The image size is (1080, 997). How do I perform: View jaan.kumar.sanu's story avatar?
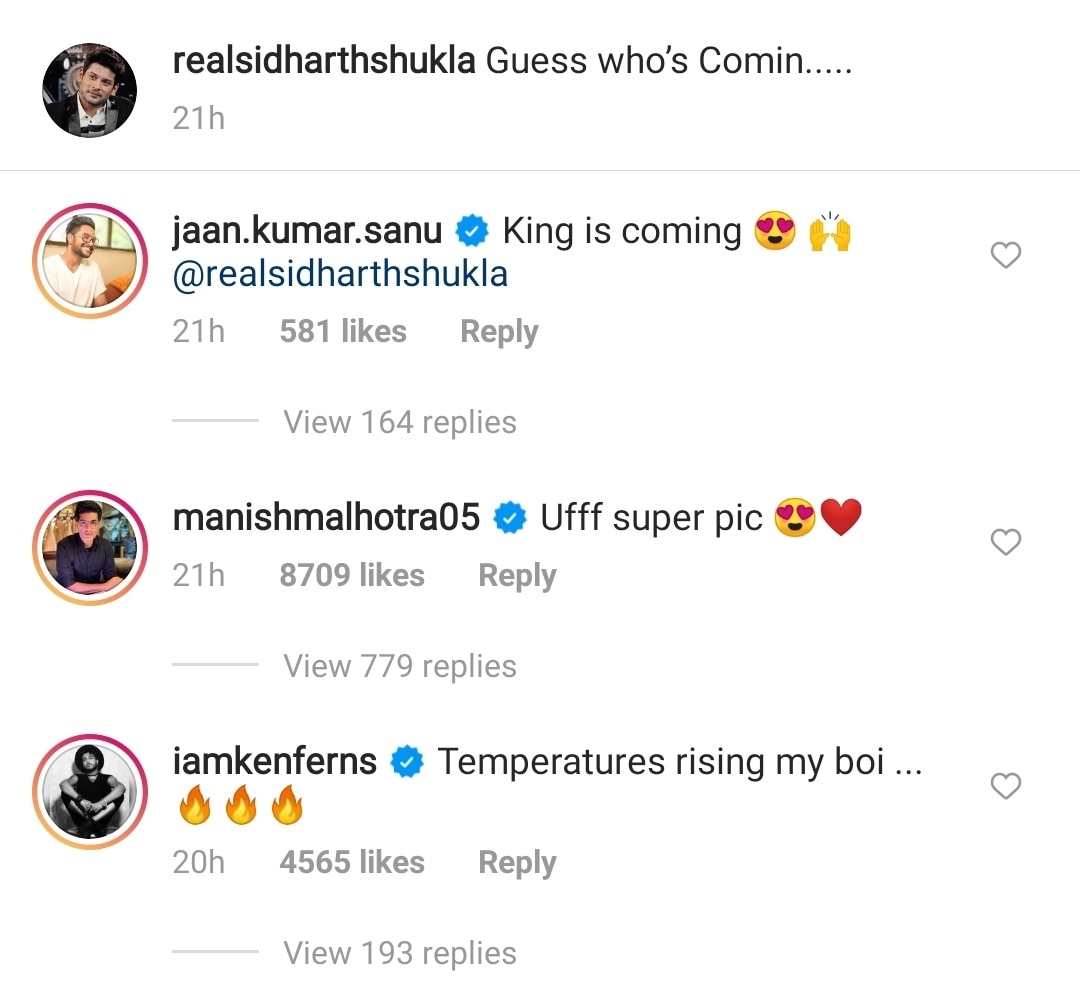click(x=89, y=261)
